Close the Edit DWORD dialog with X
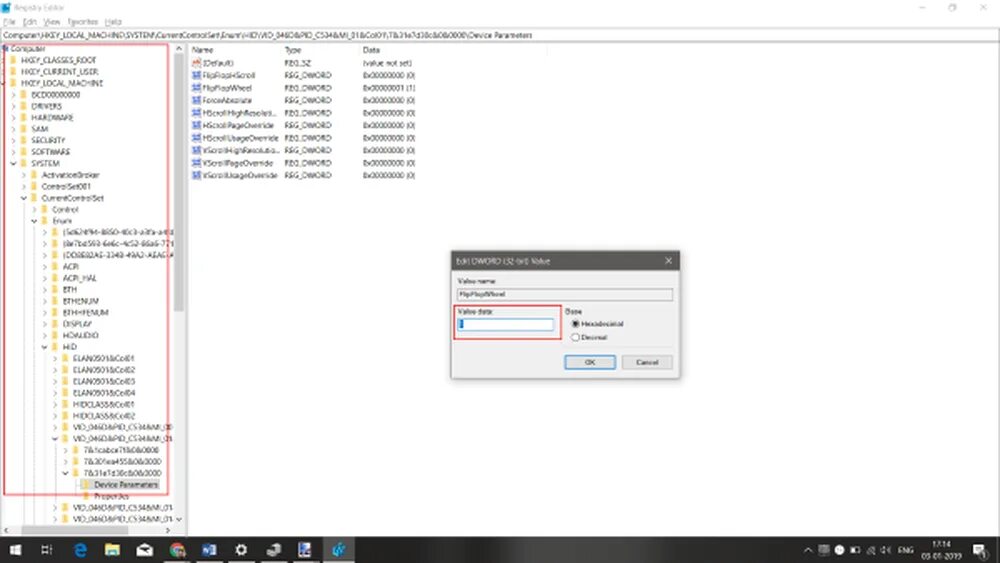 click(668, 261)
